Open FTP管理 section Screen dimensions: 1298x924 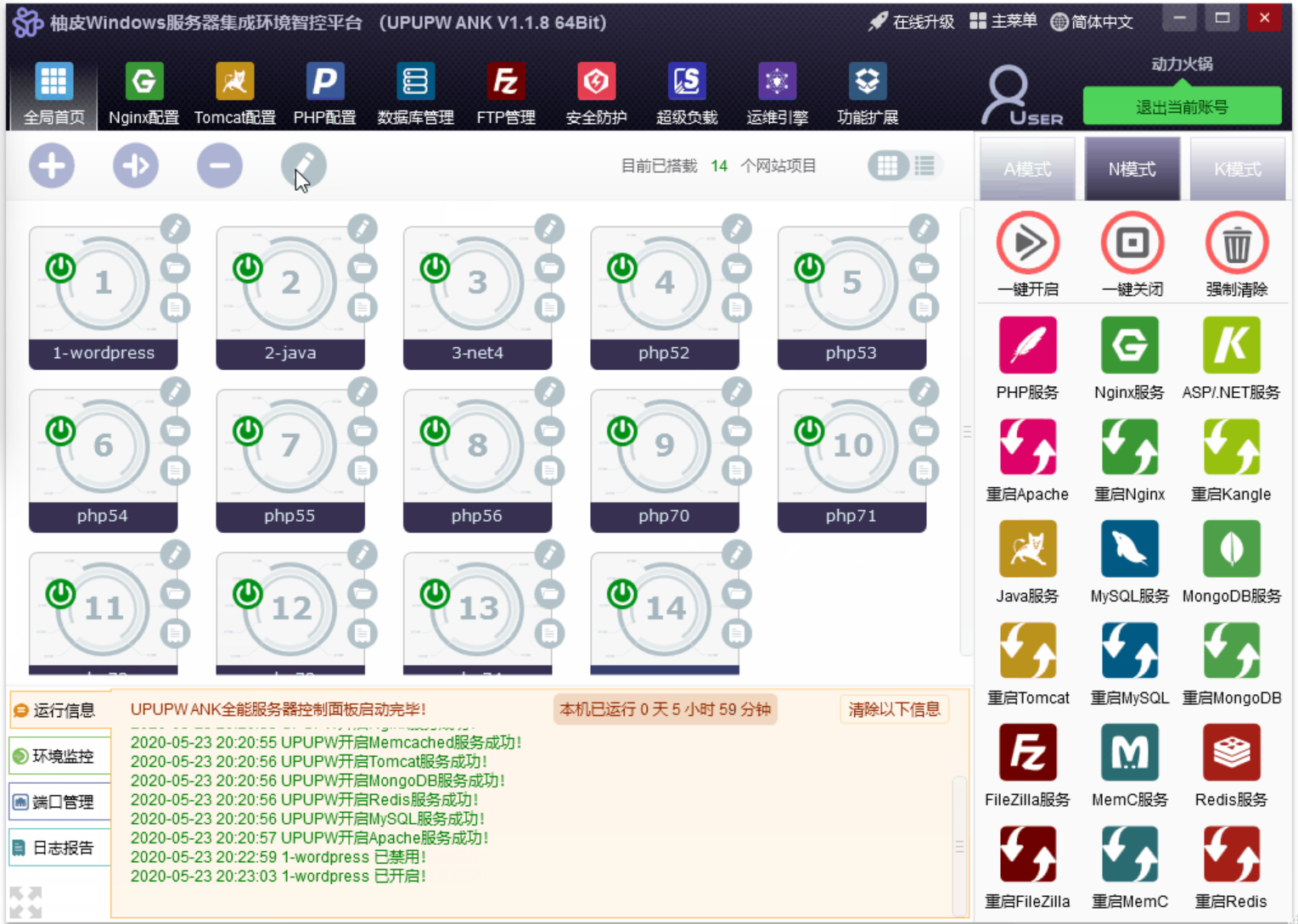point(506,94)
